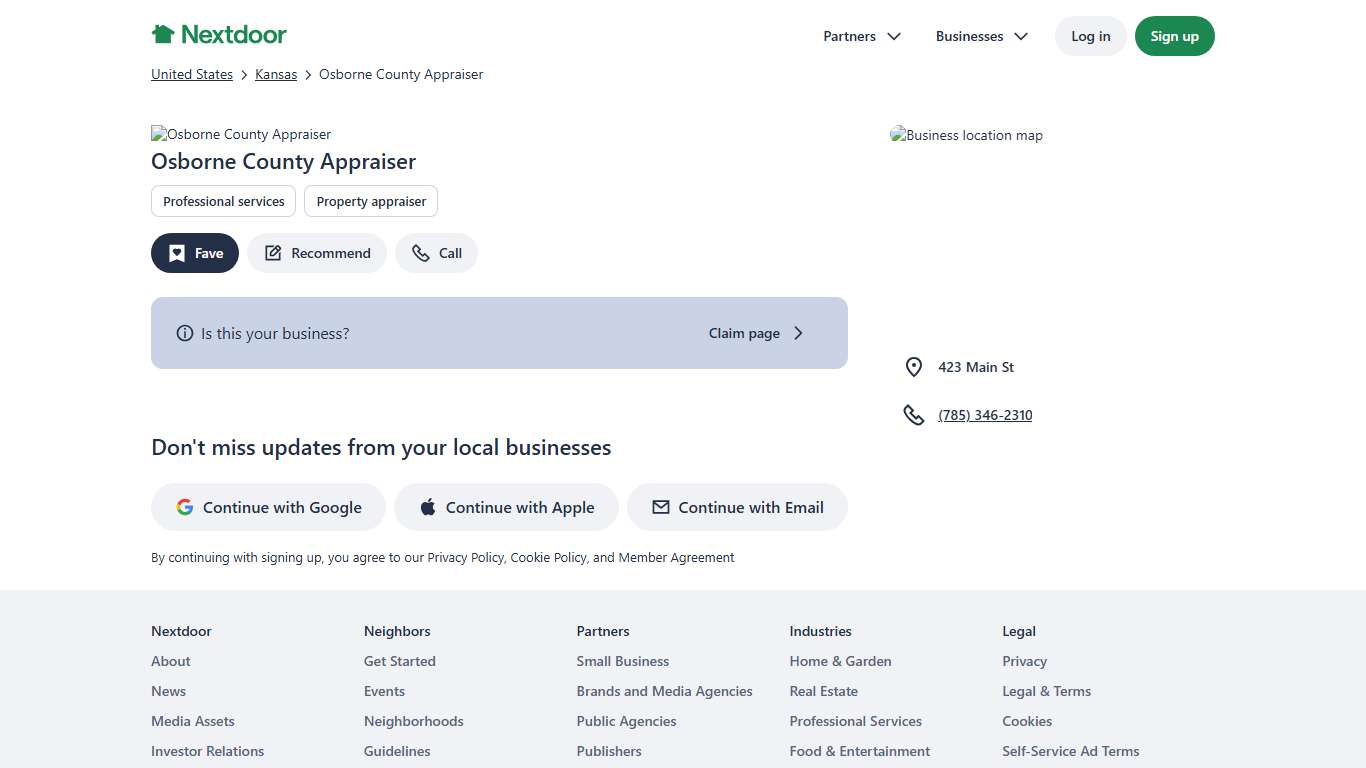Image resolution: width=1366 pixels, height=768 pixels.
Task: Click the phone icon beside the number
Action: pos(913,414)
